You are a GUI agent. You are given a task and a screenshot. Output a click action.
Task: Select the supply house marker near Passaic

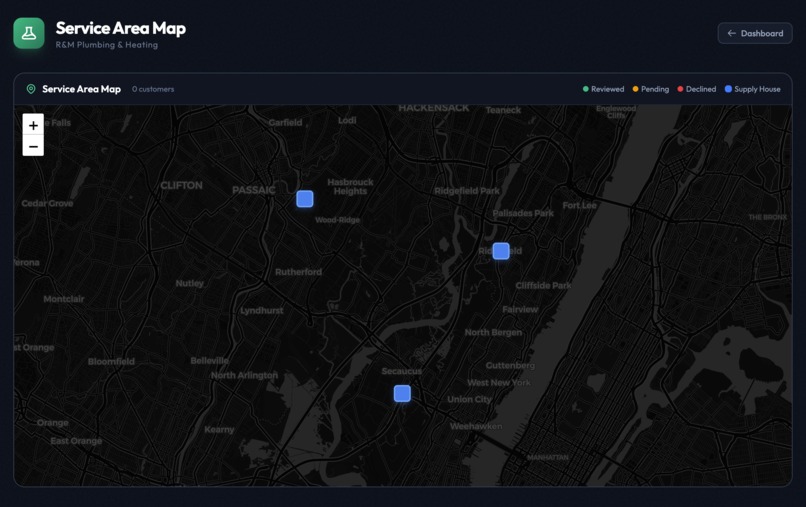click(305, 199)
